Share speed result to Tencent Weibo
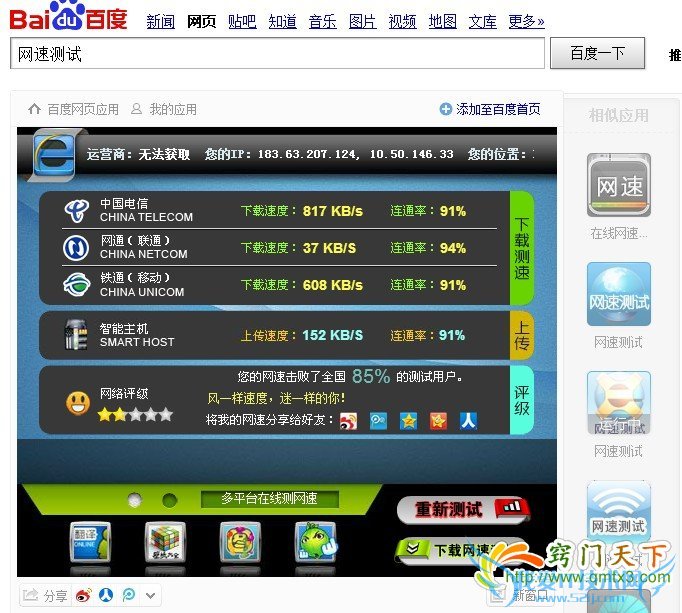This screenshot has height=613, width=682. 378,421
